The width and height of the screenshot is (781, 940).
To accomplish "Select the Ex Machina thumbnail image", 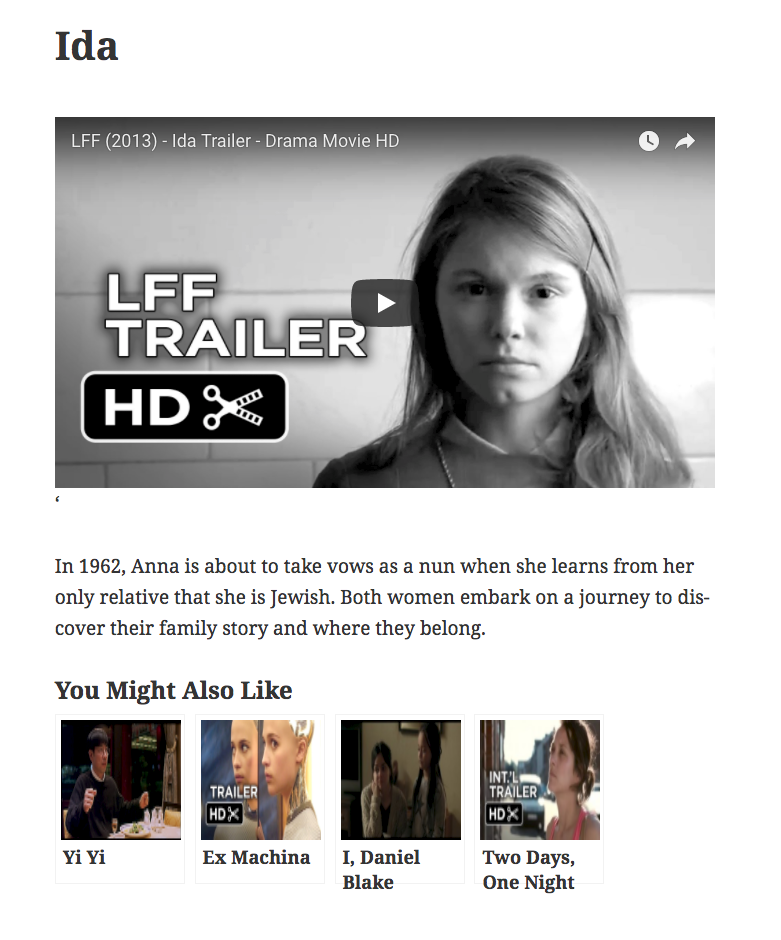I will click(x=261, y=779).
